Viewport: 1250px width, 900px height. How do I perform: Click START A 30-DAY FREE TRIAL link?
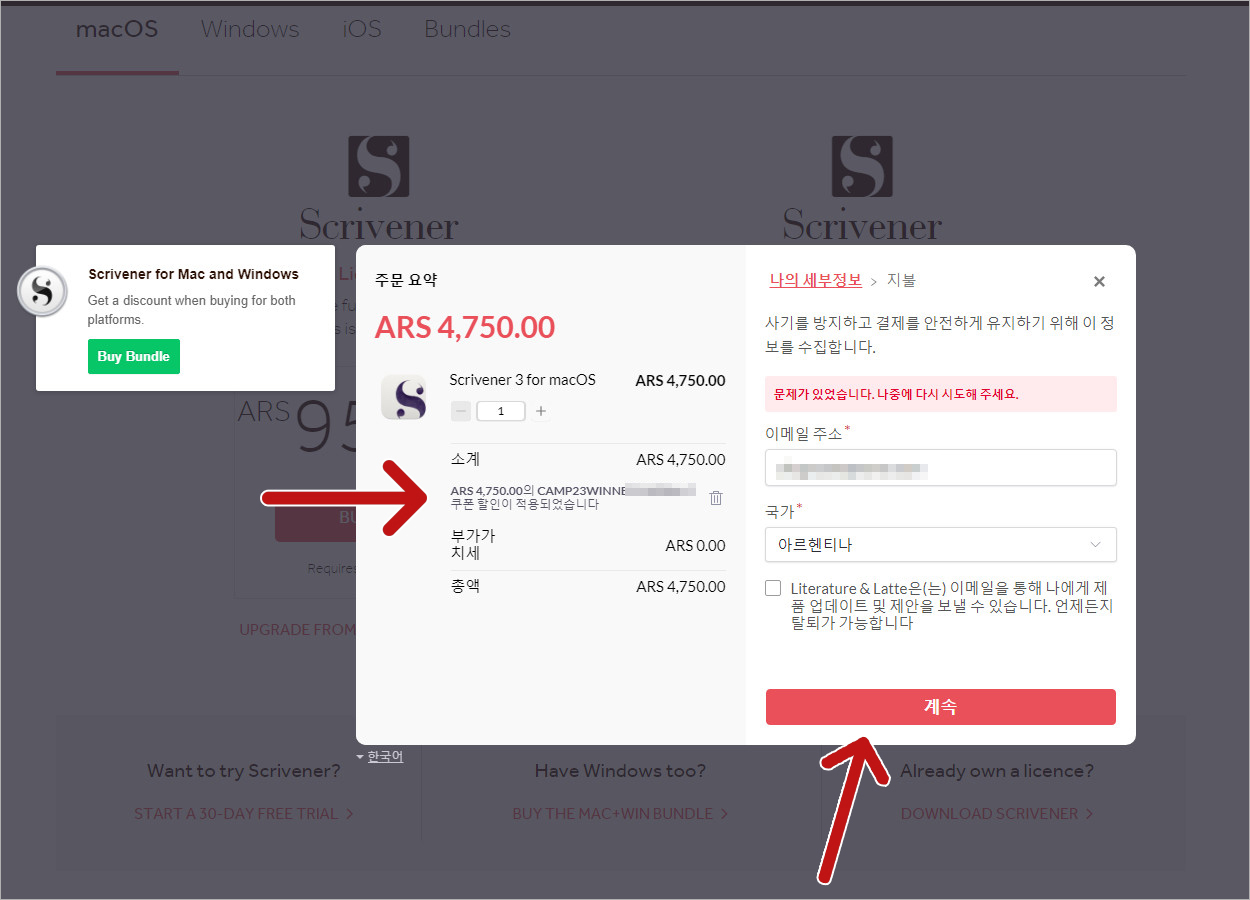(x=244, y=814)
